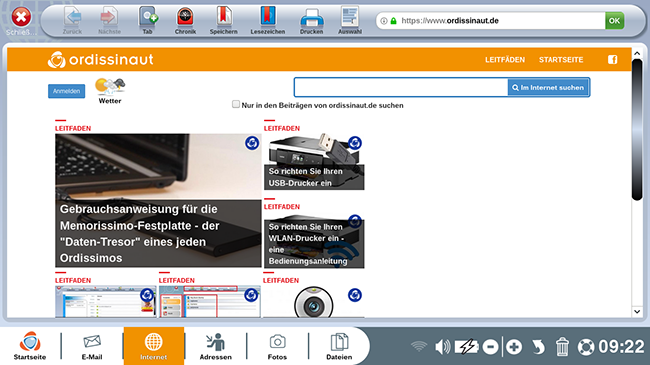Image resolution: width=650 pixels, height=365 pixels.
Task: Click the trash bin icon
Action: coord(562,347)
